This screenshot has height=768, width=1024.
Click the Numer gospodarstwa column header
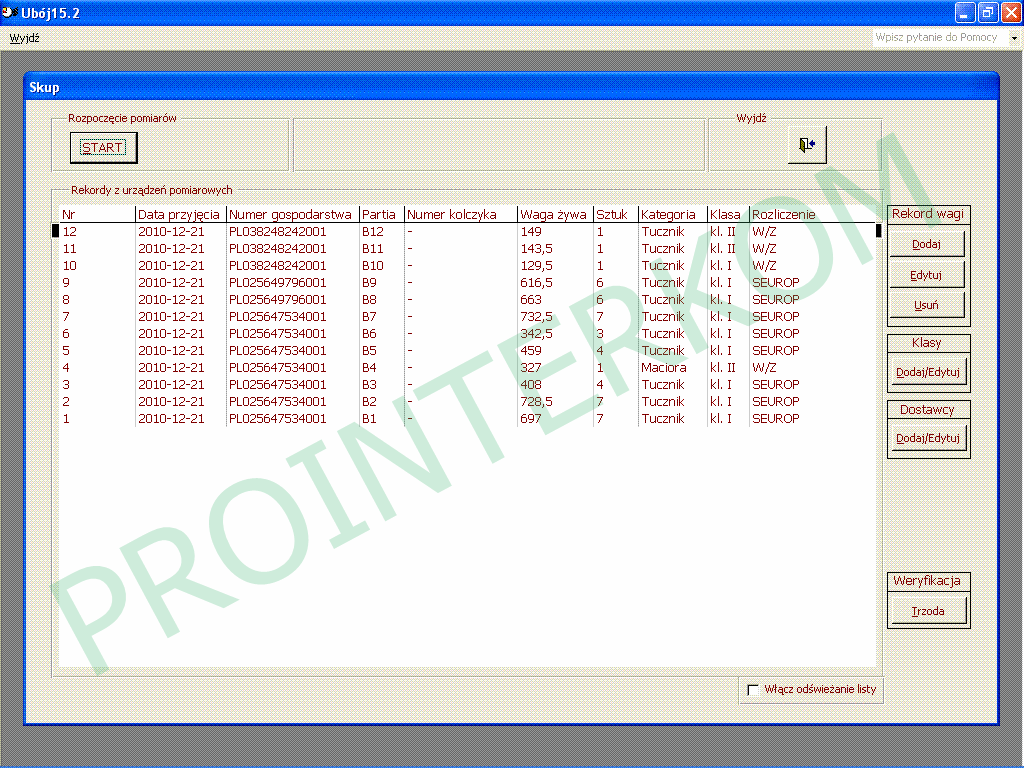[291, 214]
